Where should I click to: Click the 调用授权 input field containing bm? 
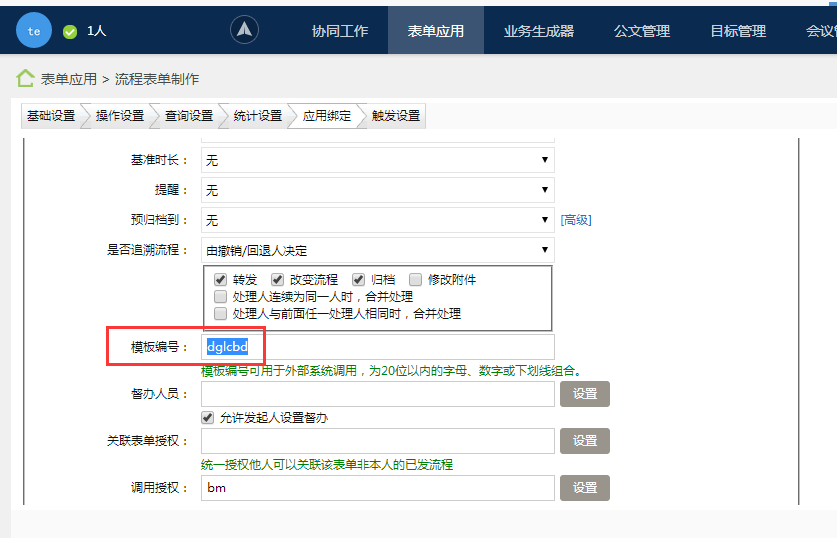[377, 488]
